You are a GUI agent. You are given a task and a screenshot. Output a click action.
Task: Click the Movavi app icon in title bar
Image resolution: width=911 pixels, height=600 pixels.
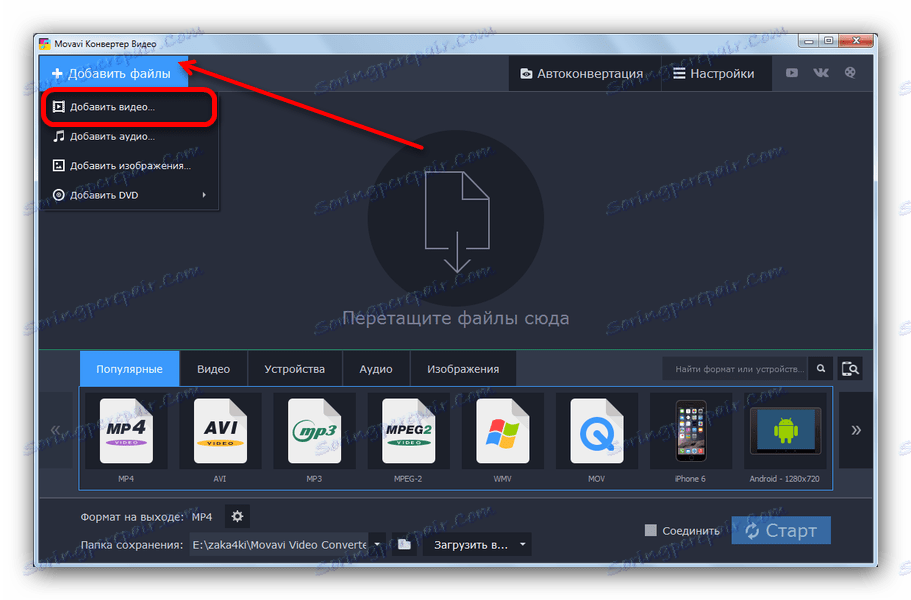click(45, 44)
